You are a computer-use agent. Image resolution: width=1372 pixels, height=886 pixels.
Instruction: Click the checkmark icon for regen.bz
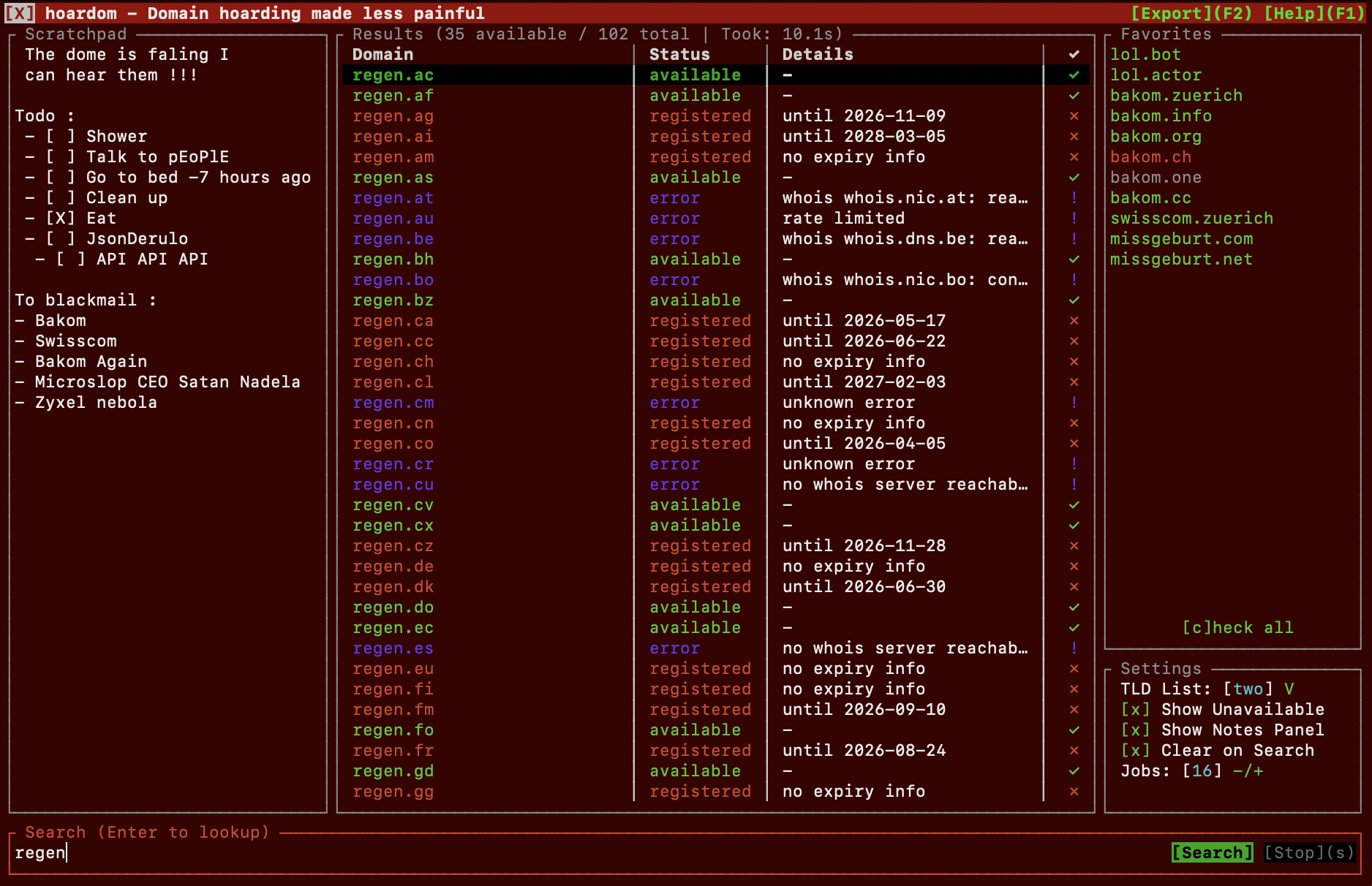pos(1074,300)
